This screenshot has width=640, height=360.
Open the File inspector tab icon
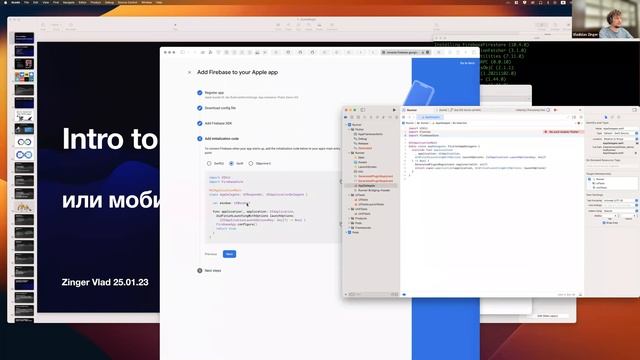coord(606,117)
